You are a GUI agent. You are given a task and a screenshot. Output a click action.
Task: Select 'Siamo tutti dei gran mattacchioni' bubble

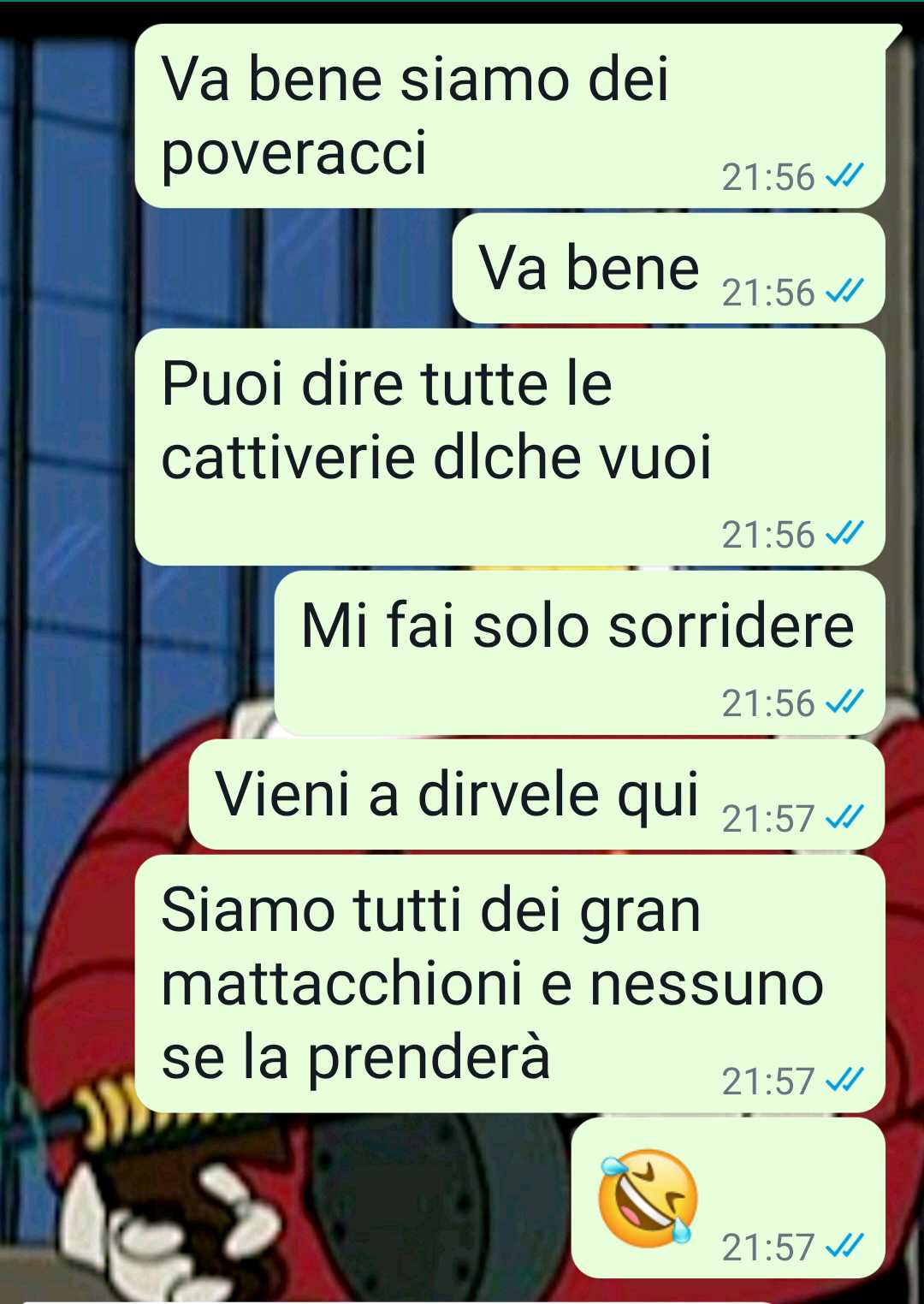click(x=510, y=984)
